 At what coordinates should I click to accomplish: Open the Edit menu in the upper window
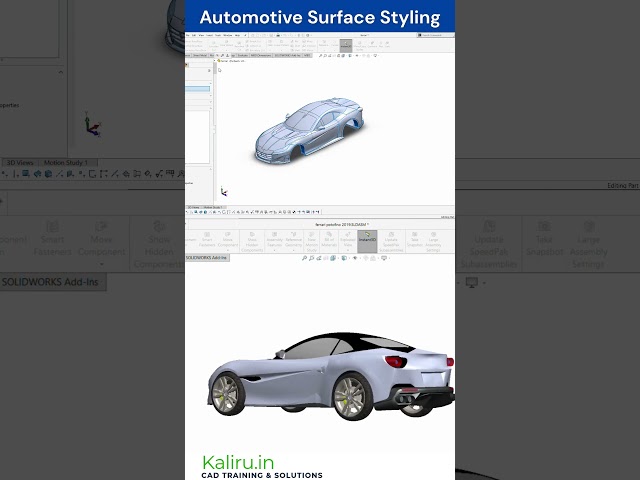point(194,35)
